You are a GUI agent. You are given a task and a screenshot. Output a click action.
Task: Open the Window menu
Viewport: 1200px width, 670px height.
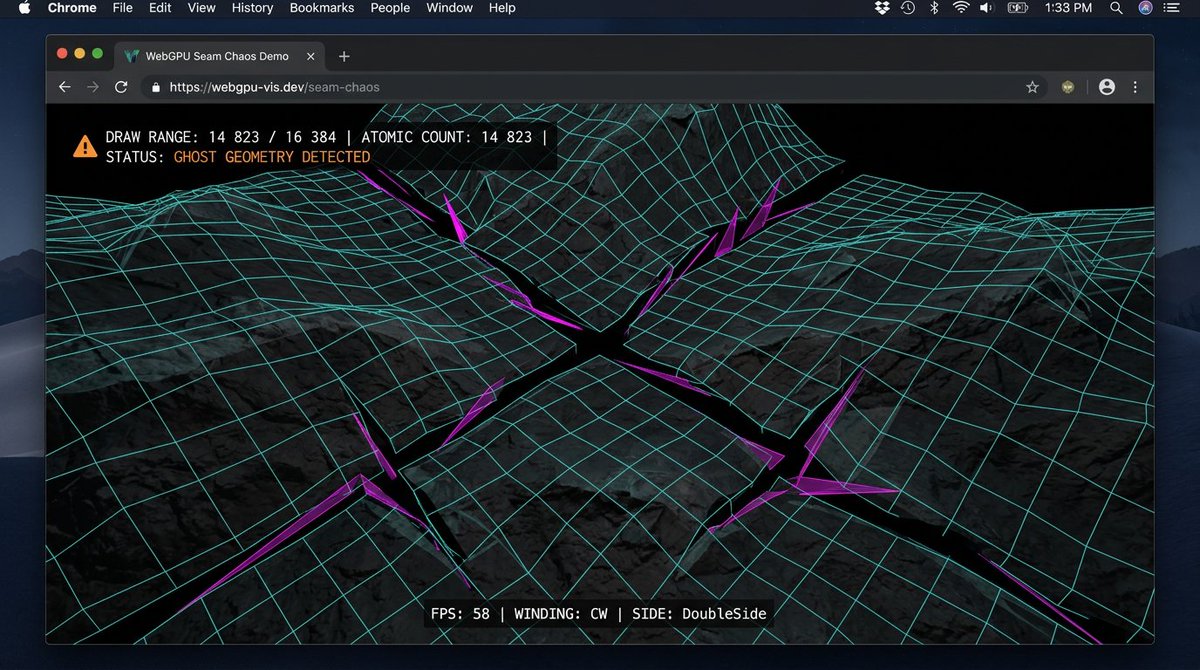pyautogui.click(x=449, y=8)
